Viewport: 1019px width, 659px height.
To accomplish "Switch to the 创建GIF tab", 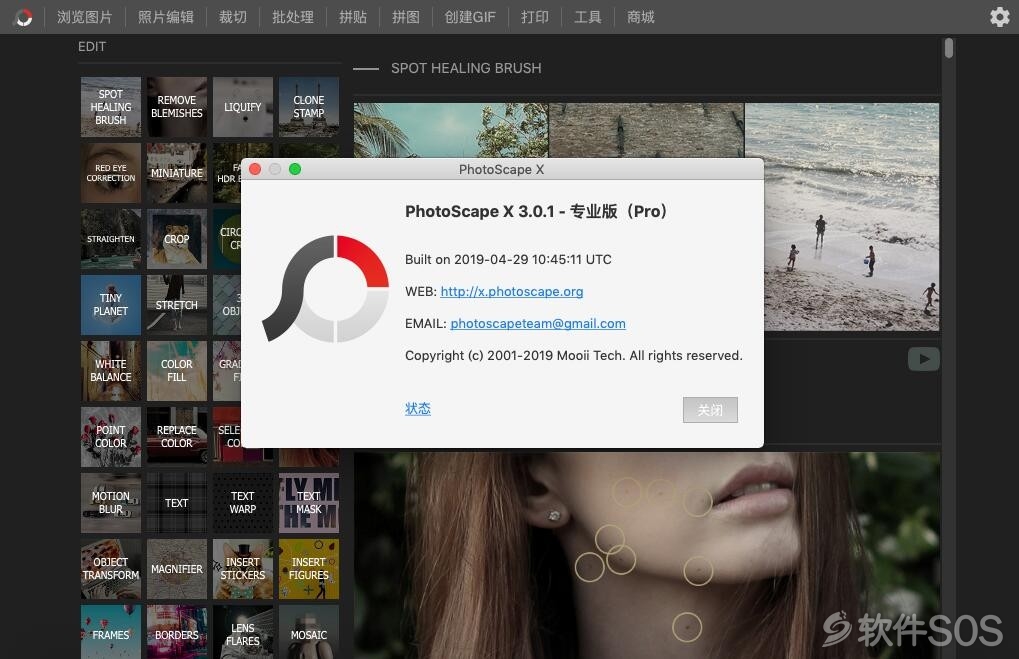I will [x=470, y=17].
